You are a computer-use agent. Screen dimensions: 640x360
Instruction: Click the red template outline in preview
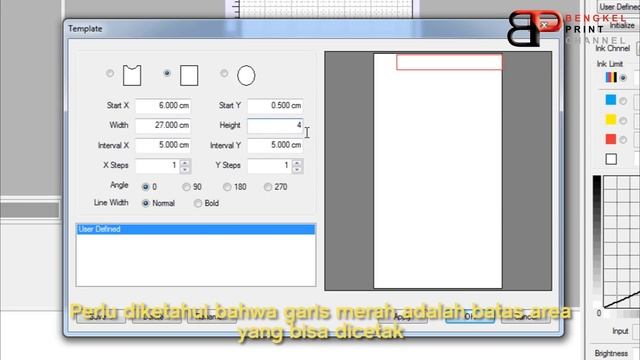click(x=449, y=62)
